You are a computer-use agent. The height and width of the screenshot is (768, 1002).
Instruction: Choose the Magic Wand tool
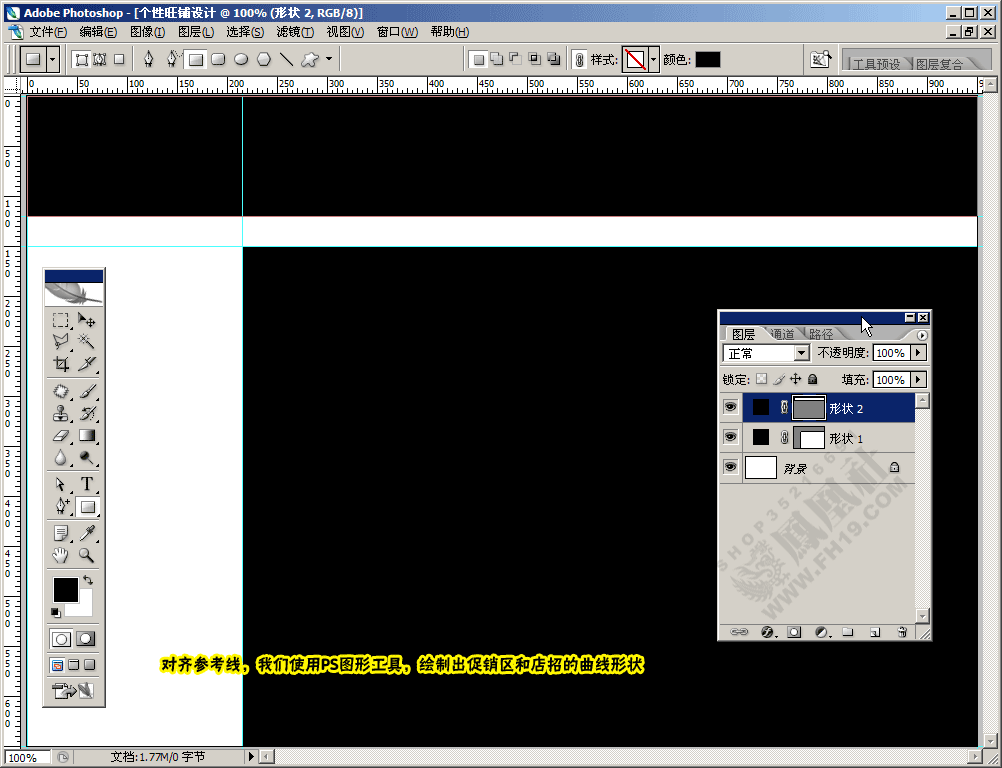[87, 341]
